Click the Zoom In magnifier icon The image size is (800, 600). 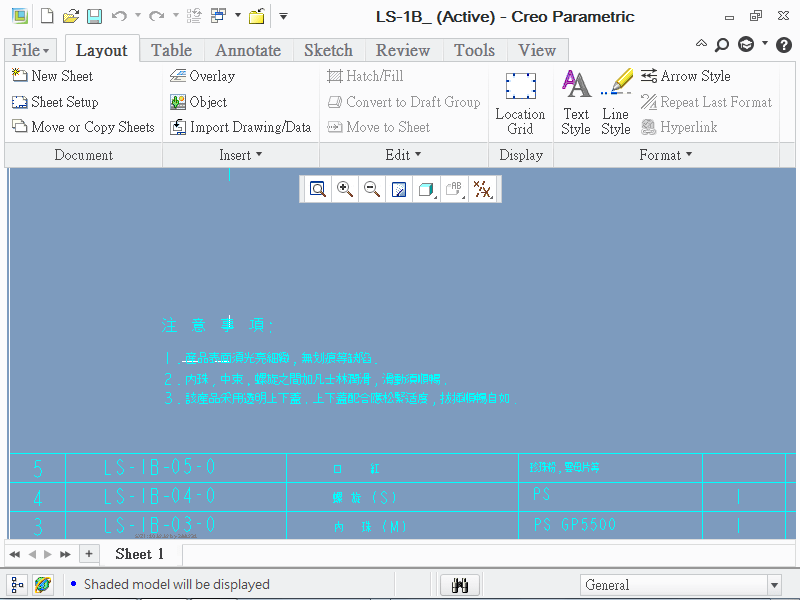tap(345, 189)
